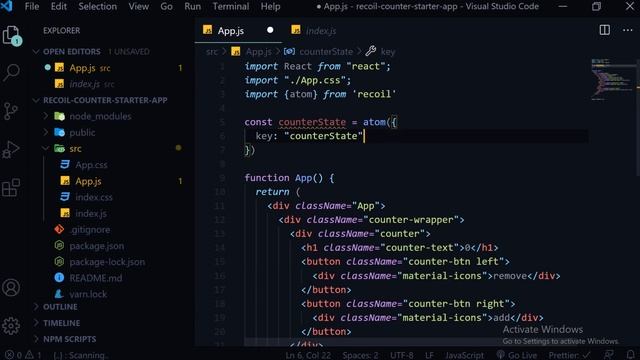The image size is (640, 360).
Task: Change the JavaScript language mode
Action: pyautogui.click(x=464, y=355)
